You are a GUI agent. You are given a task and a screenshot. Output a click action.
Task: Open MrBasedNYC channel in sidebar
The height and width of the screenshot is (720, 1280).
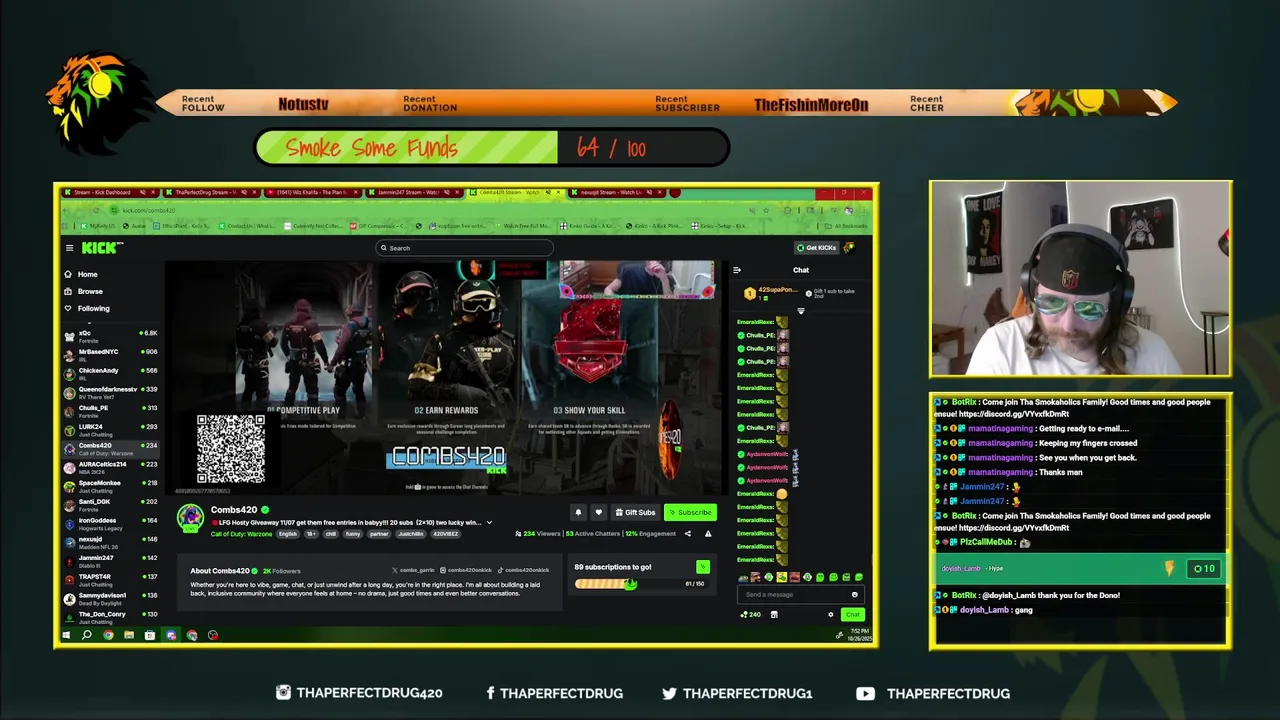110,355
